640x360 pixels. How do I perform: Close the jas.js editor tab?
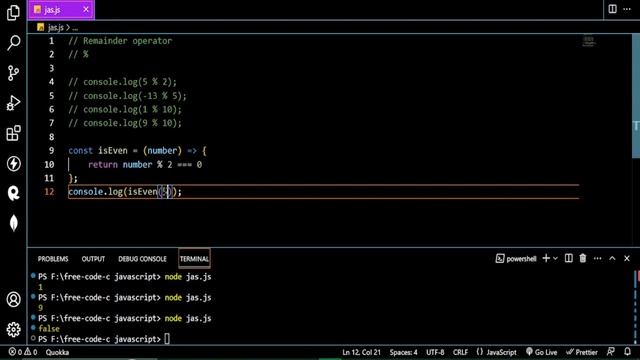click(x=86, y=9)
